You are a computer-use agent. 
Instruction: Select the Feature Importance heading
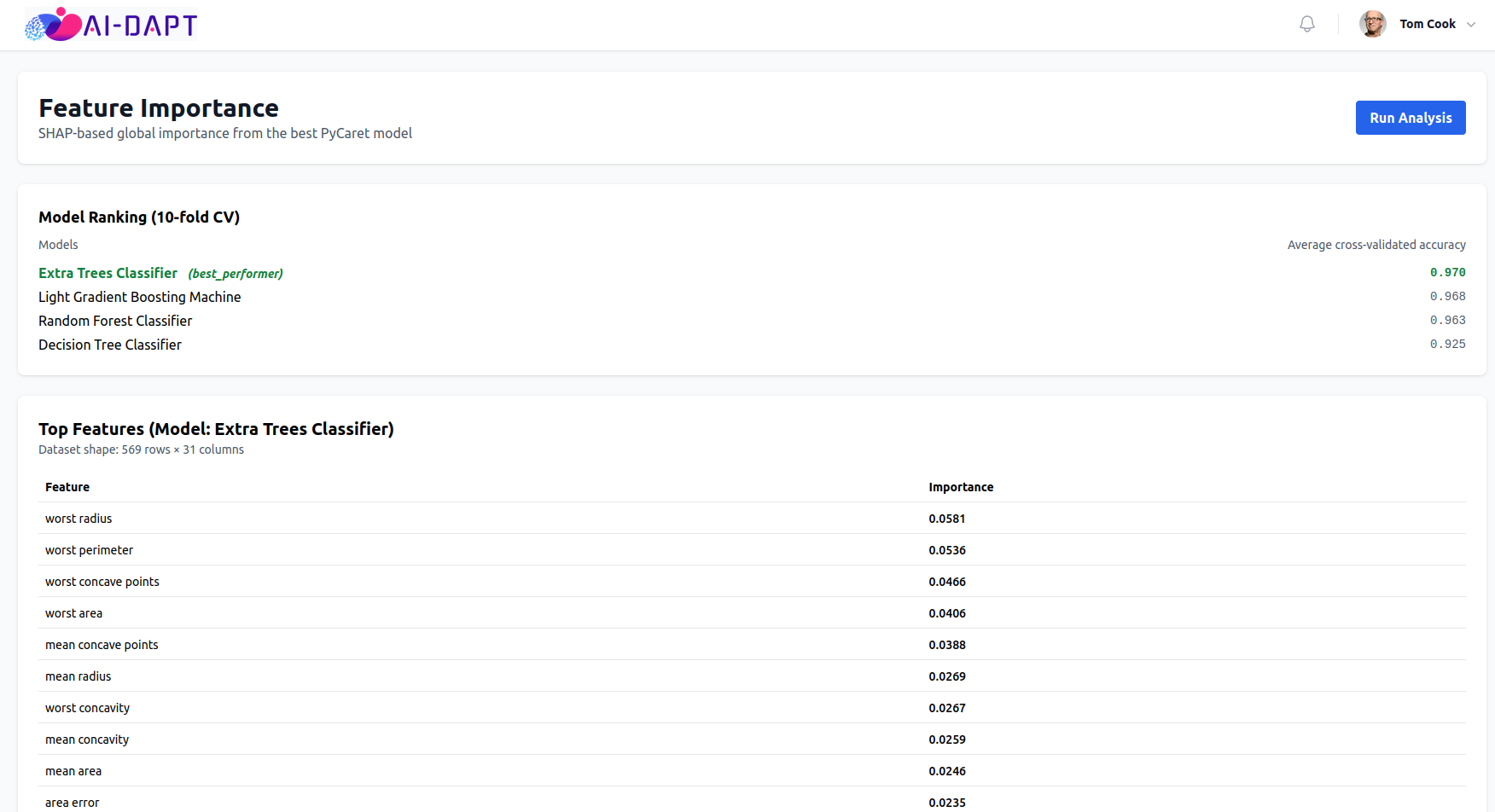[x=159, y=108]
